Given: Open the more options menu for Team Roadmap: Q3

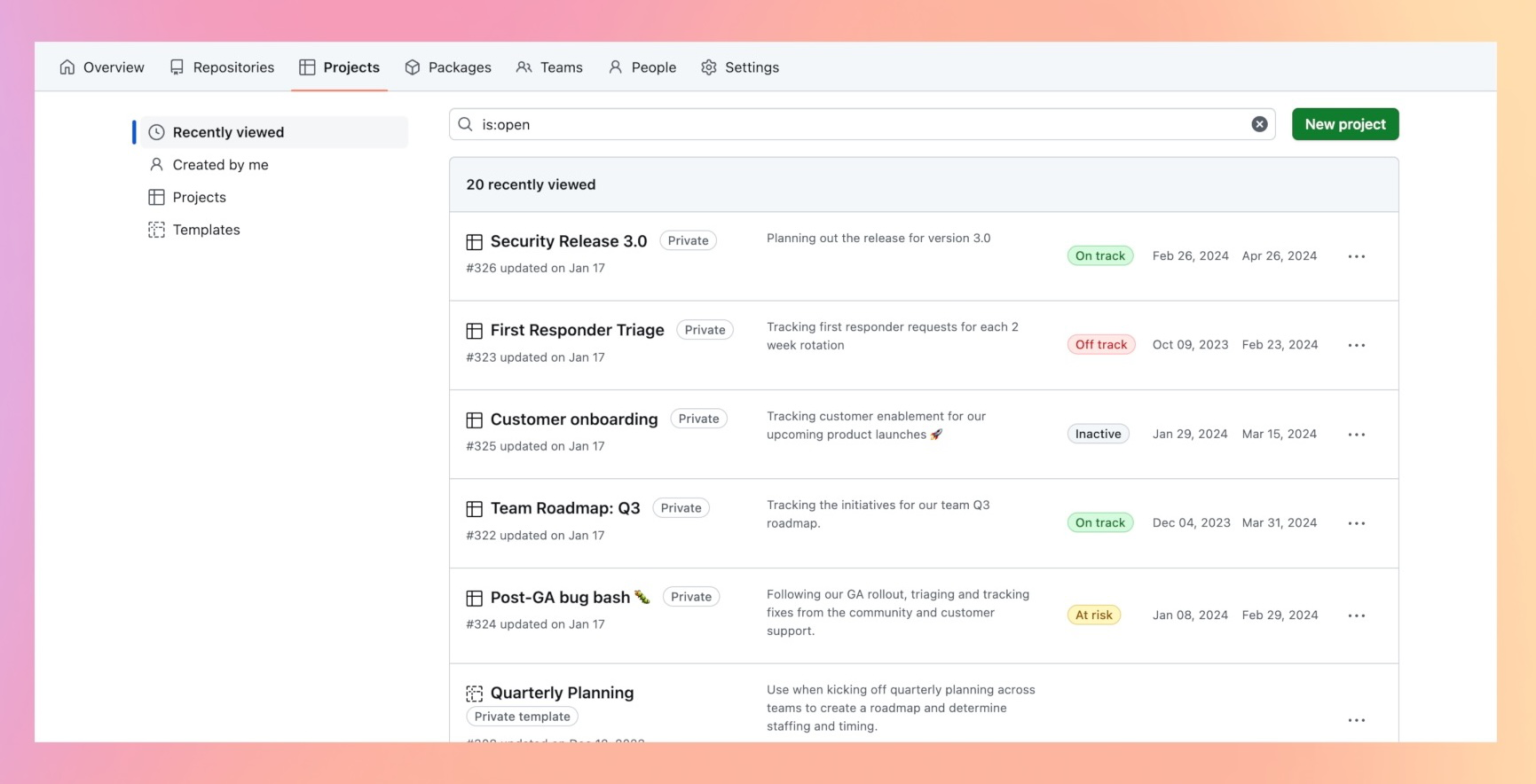Looking at the screenshot, I should click(1356, 523).
